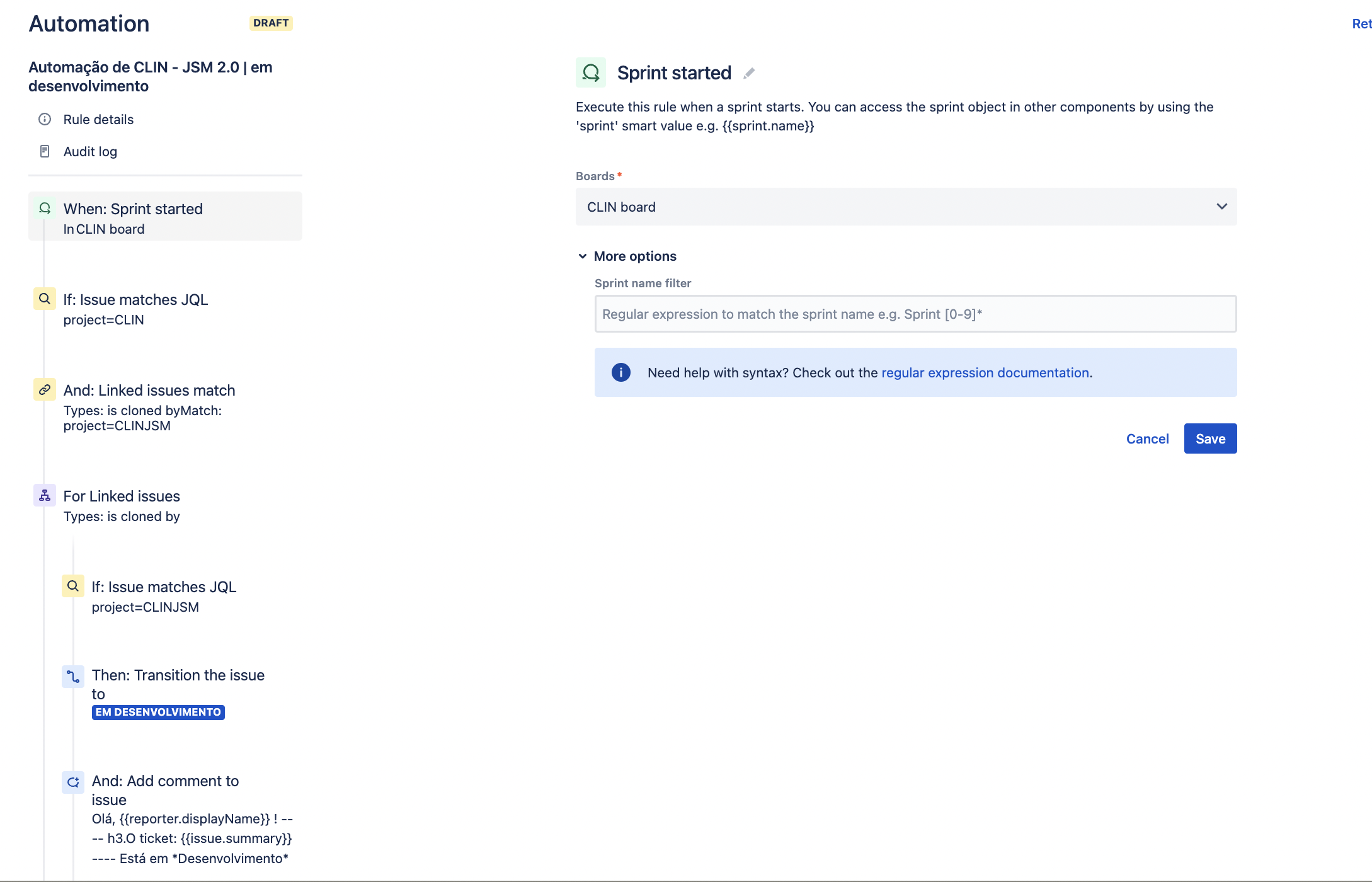1372x882 pixels.
Task: Click the Boards dropdown chevron arrow
Action: click(x=1221, y=207)
